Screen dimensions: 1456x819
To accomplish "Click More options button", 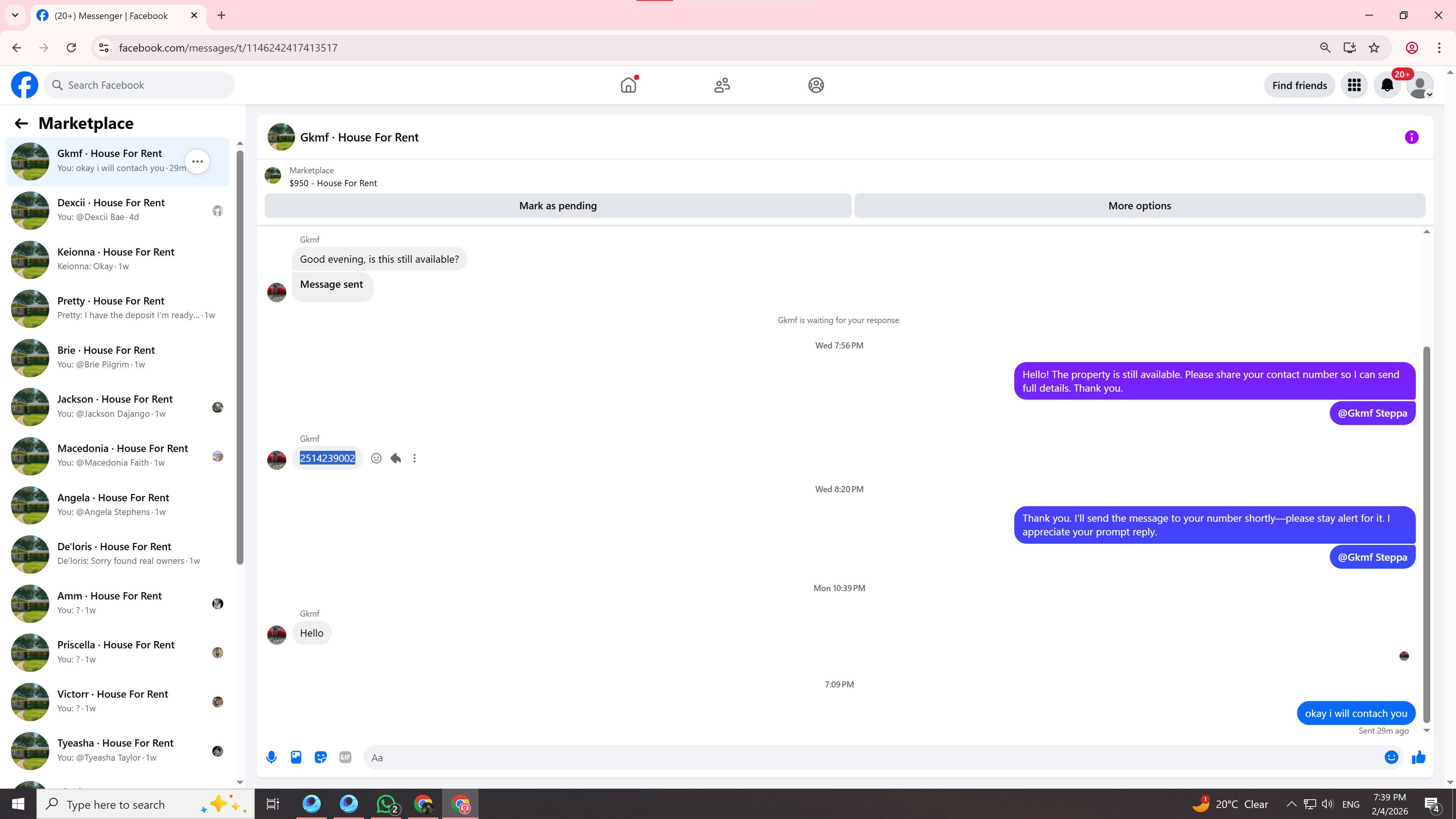I will pos(1139,206).
